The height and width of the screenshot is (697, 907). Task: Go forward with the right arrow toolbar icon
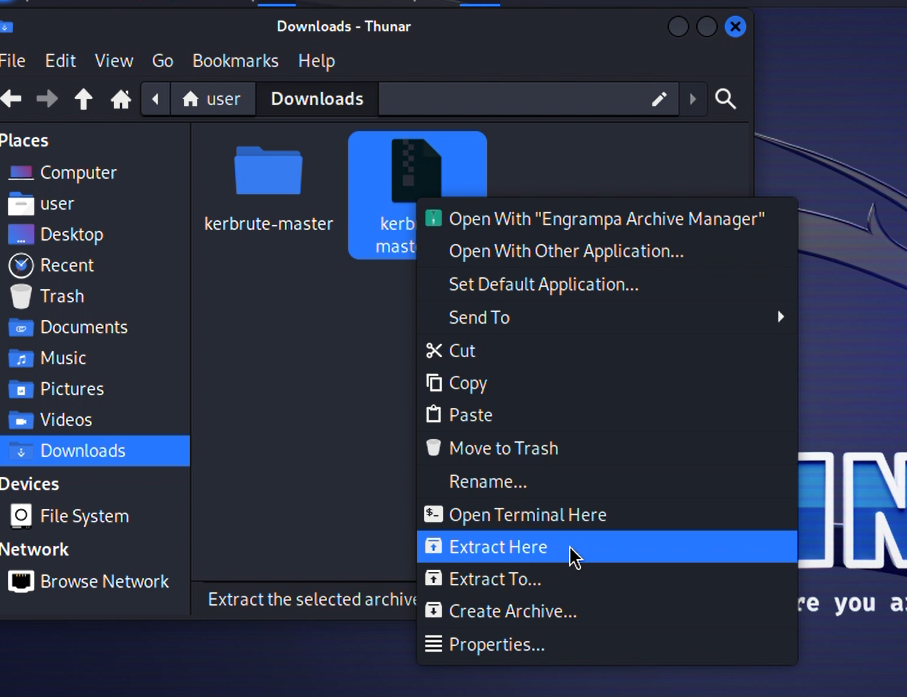pyautogui.click(x=47, y=99)
